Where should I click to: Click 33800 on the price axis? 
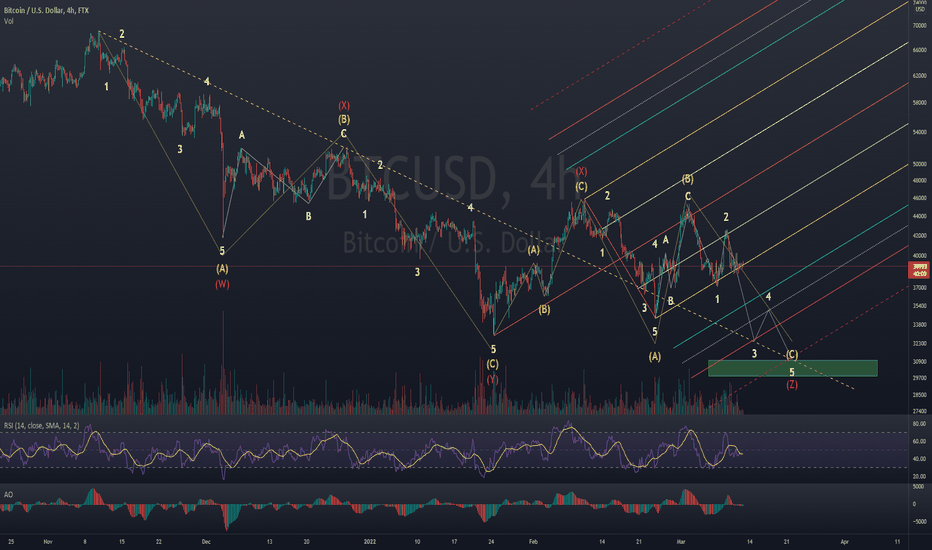pos(920,325)
